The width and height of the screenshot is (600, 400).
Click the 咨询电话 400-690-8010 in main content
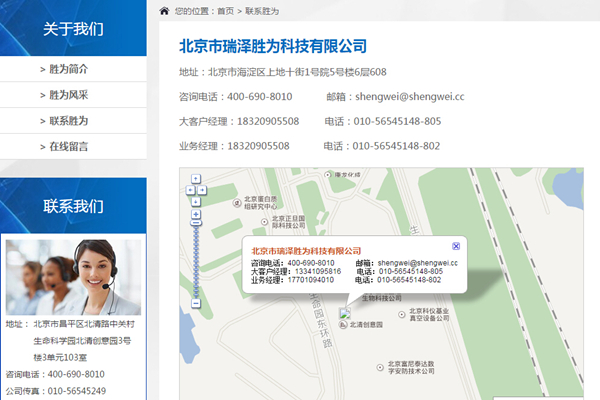click(236, 96)
